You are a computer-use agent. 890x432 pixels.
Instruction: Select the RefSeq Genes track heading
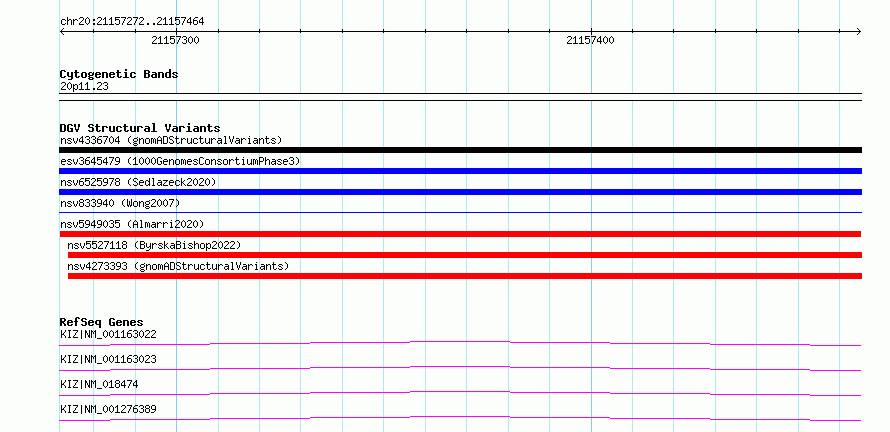click(102, 322)
